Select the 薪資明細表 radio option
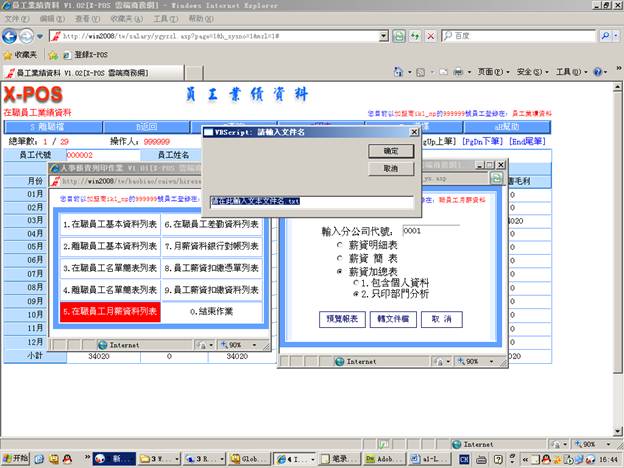624x468 pixels. 339,244
